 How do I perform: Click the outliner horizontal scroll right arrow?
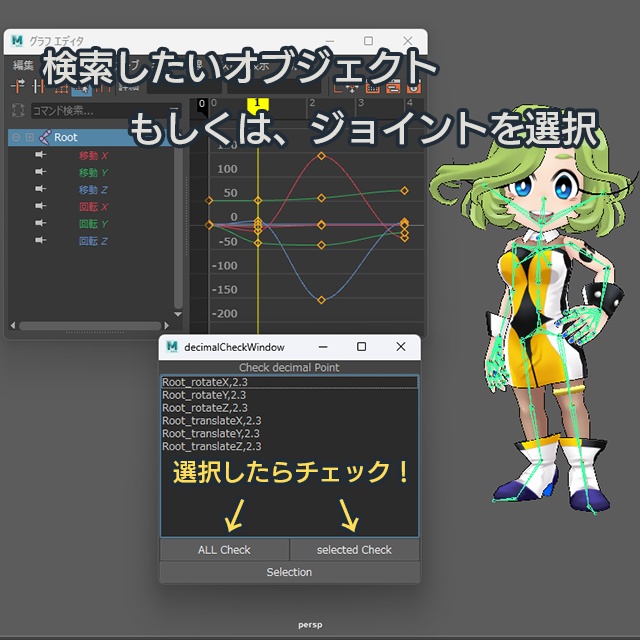(x=166, y=325)
